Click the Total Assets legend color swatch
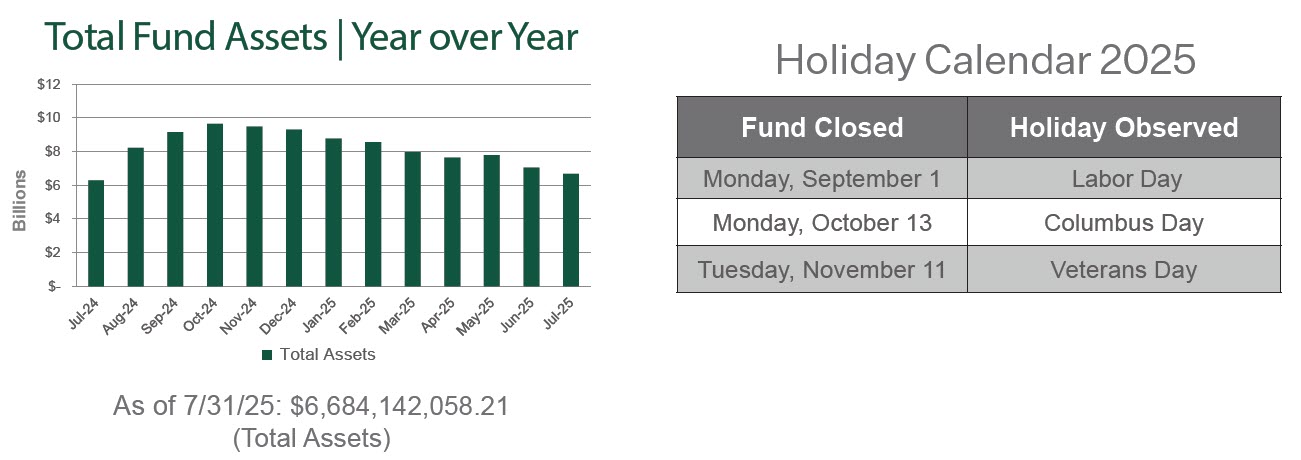Viewport: 1301px width, 460px height. click(267, 355)
